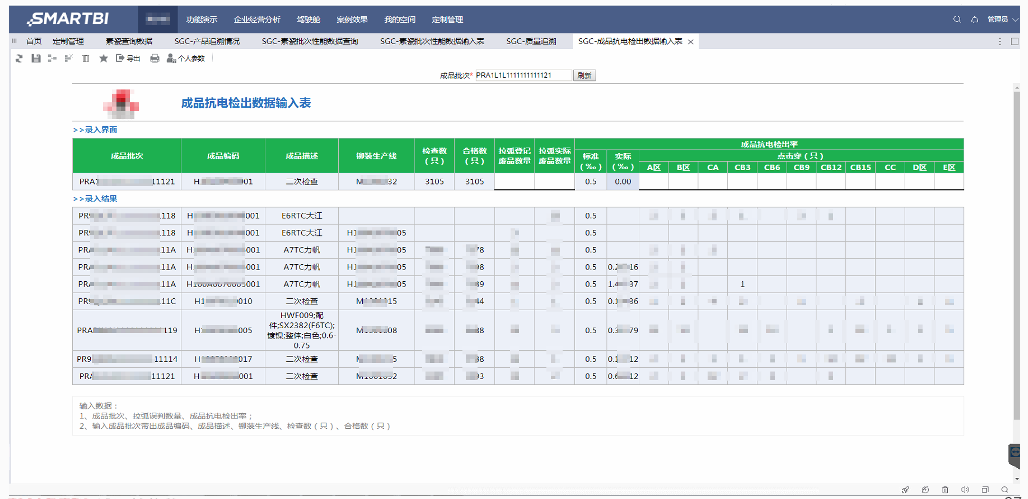Click the 拉弧实际 input cell in entry row

[x=554, y=182]
